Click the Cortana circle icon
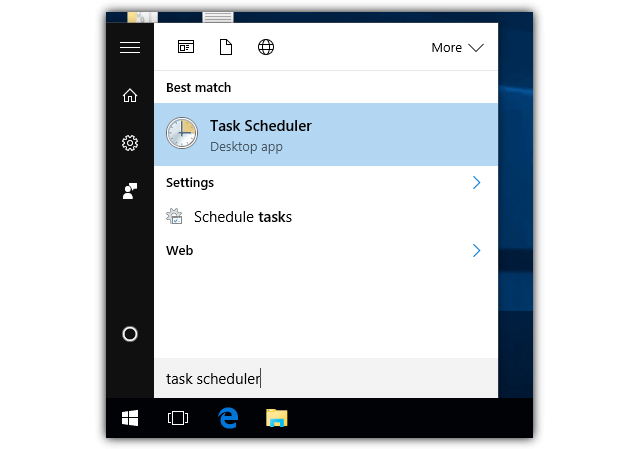640x449 pixels. 130,334
